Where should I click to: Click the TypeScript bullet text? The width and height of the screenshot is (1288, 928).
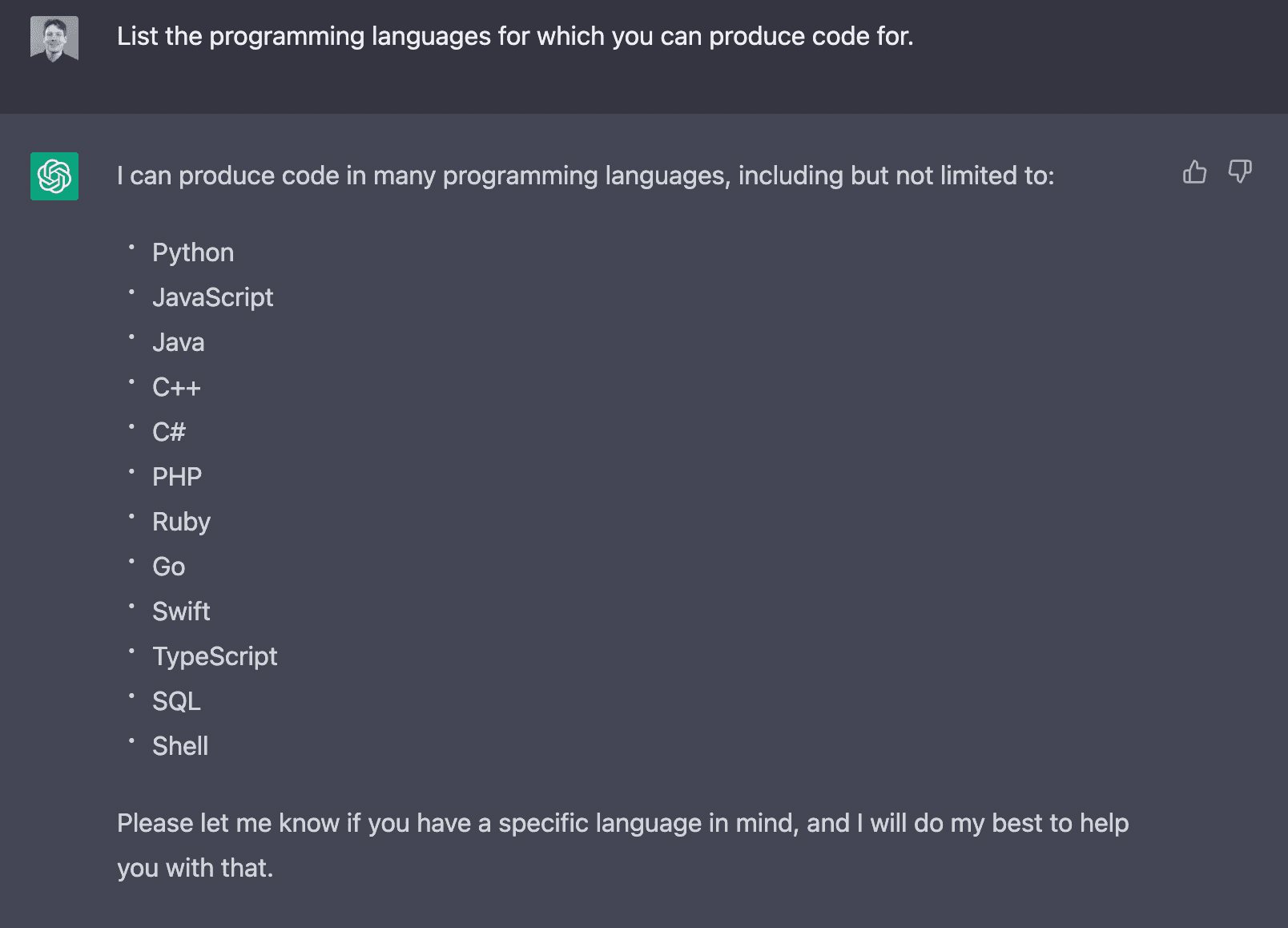coord(215,656)
